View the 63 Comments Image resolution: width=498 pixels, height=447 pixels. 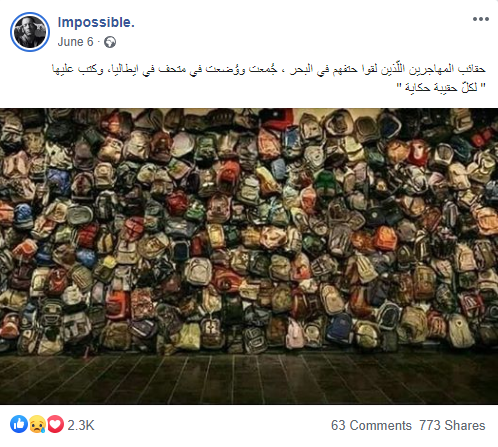pyautogui.click(x=371, y=425)
